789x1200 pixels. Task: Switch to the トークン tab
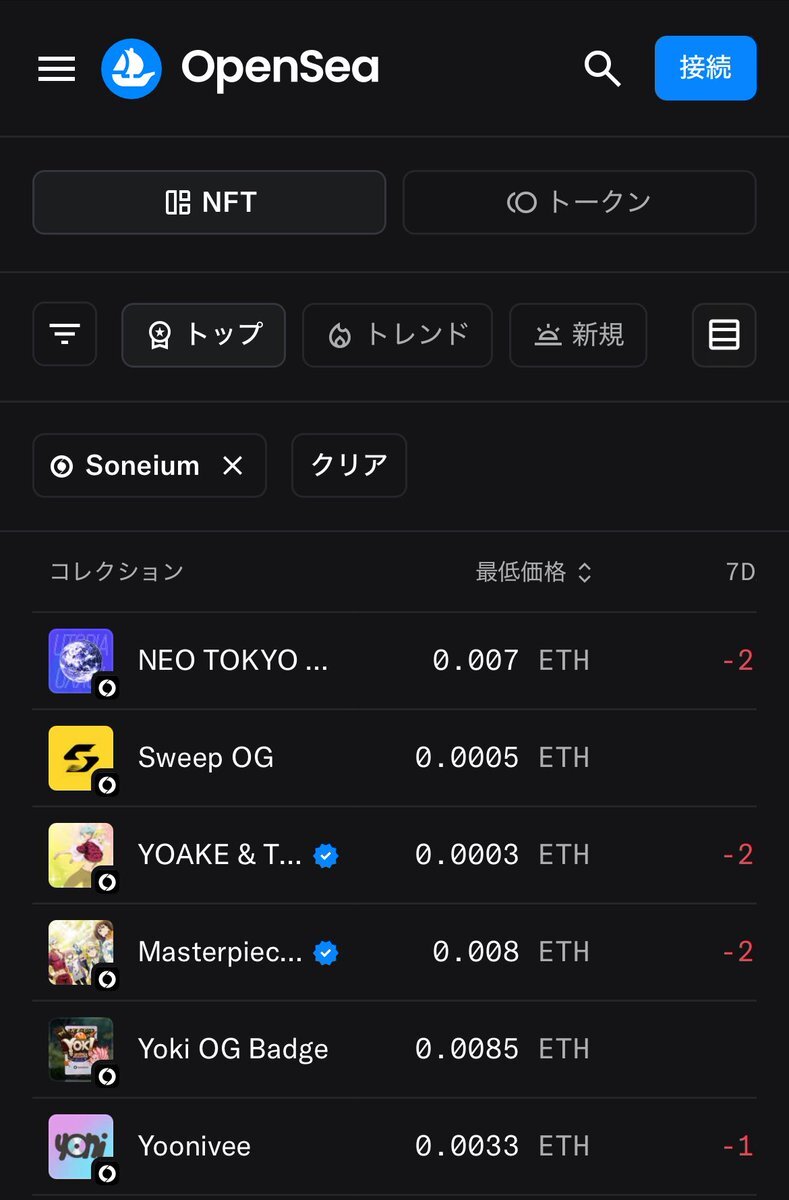pos(579,202)
